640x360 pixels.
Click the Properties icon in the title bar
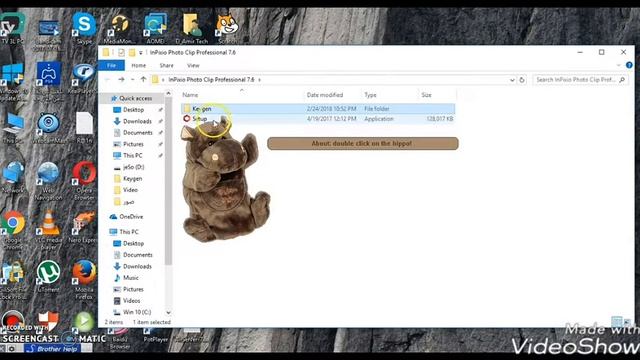point(121,52)
